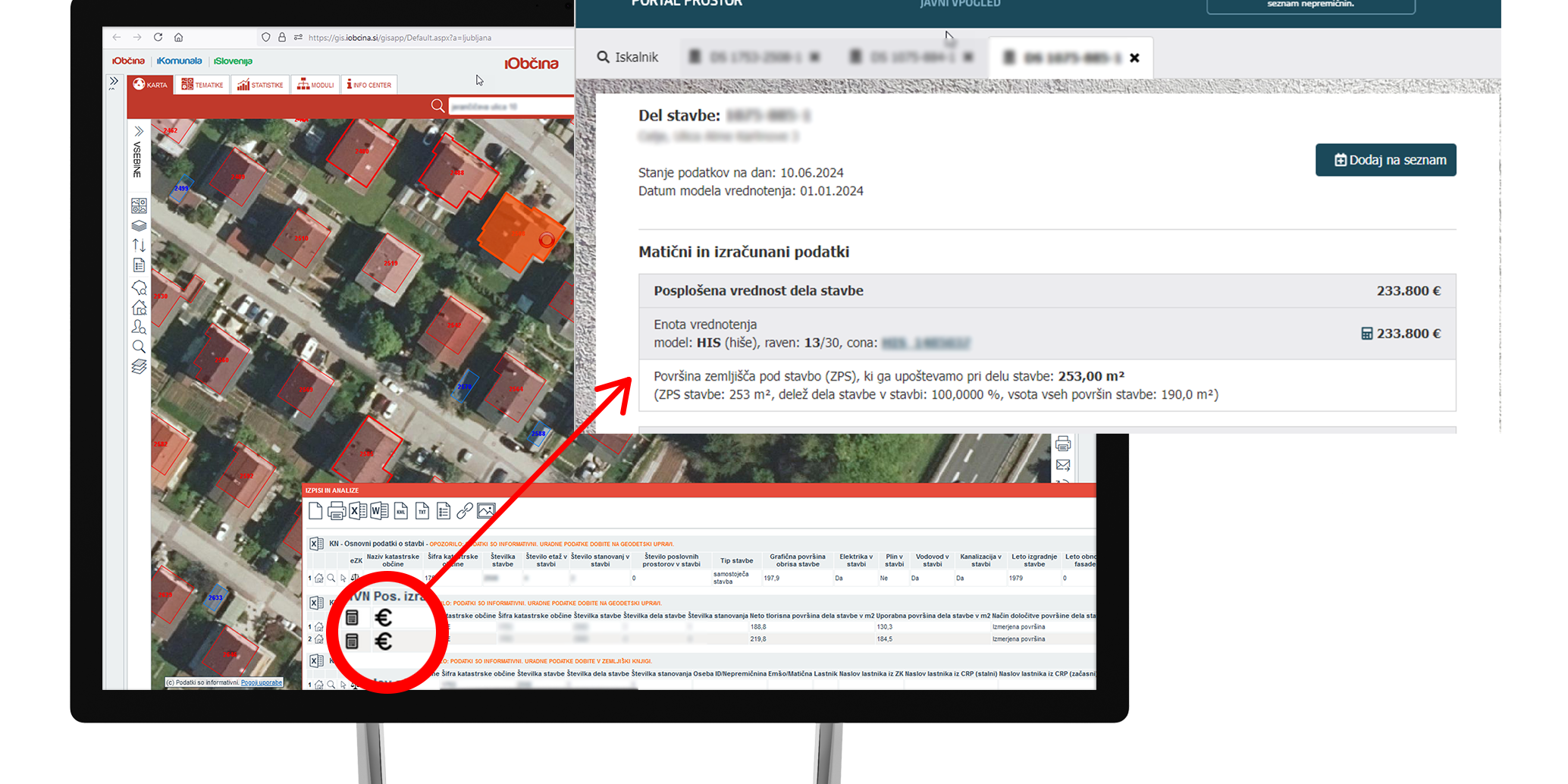Click the chain link icon in analysis toolbar
Viewport: 1568px width, 784px height.
(x=465, y=511)
